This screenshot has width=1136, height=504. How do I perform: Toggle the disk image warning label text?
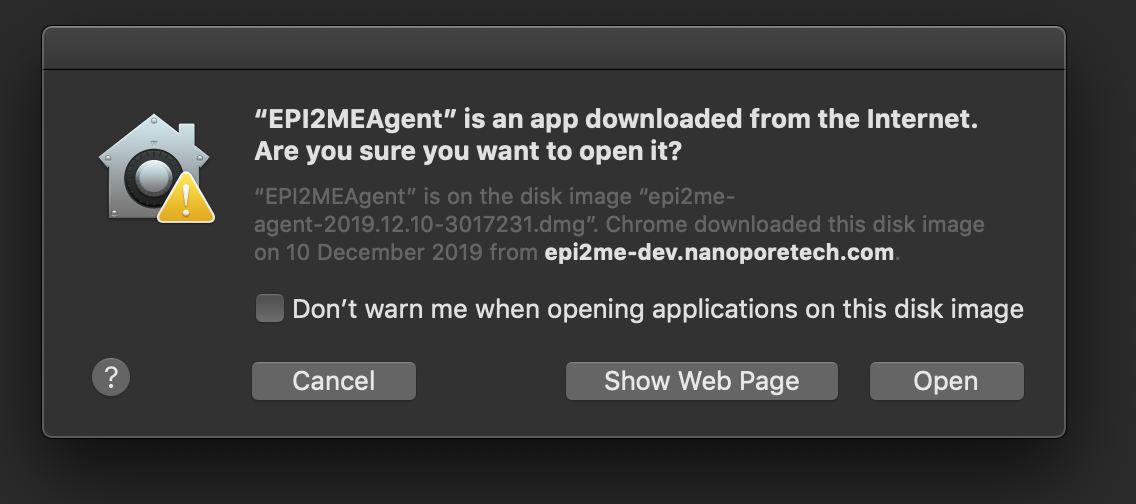pos(658,309)
